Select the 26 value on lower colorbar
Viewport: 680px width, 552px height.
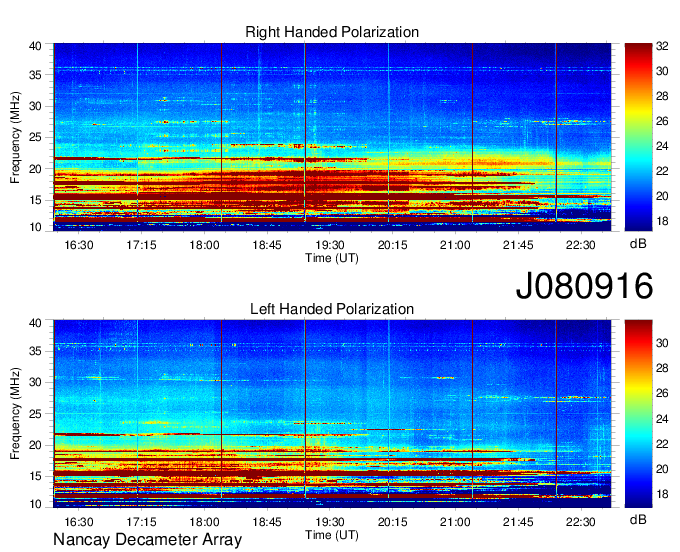pyautogui.click(x=662, y=394)
